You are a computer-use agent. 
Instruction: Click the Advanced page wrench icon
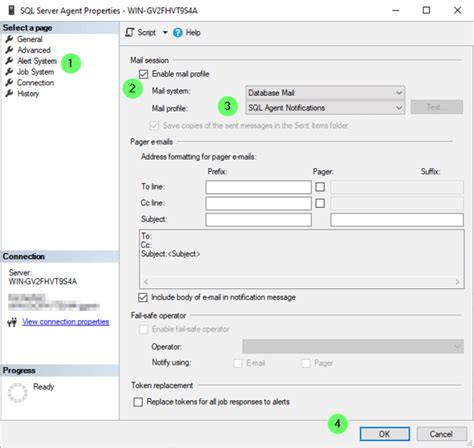tap(9, 50)
